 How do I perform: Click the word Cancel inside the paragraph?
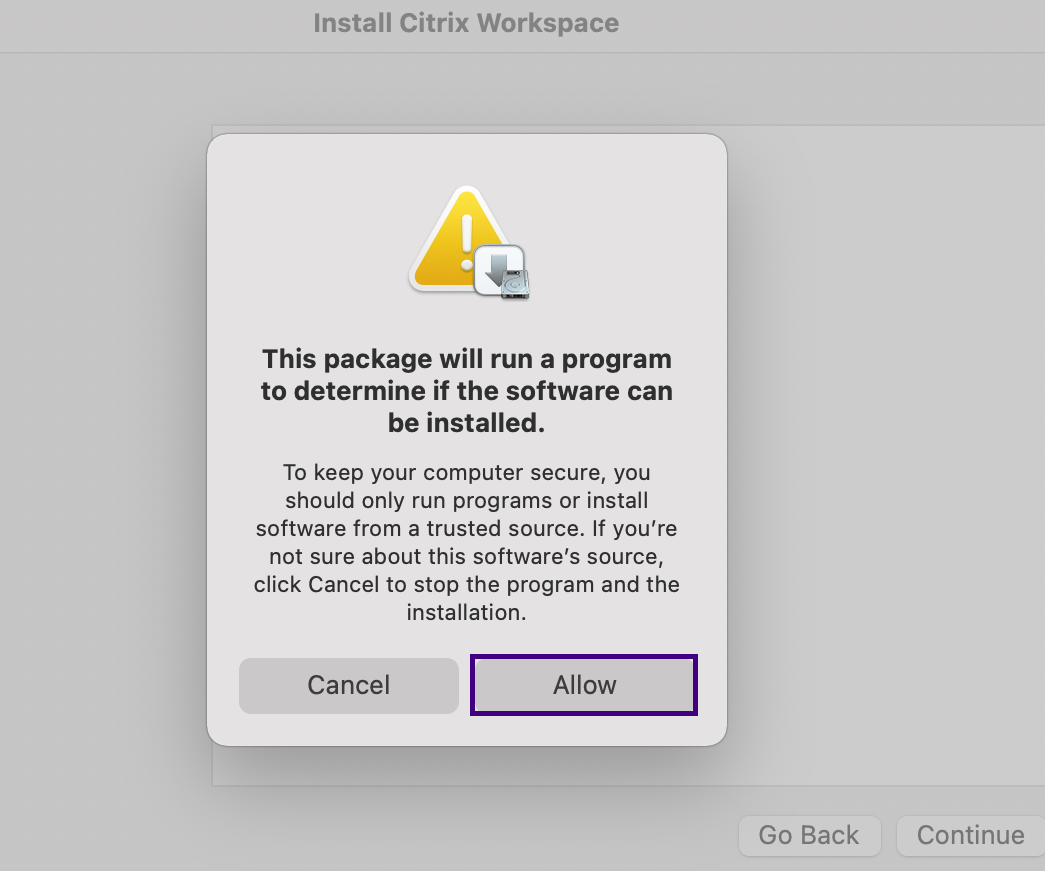click(343, 584)
